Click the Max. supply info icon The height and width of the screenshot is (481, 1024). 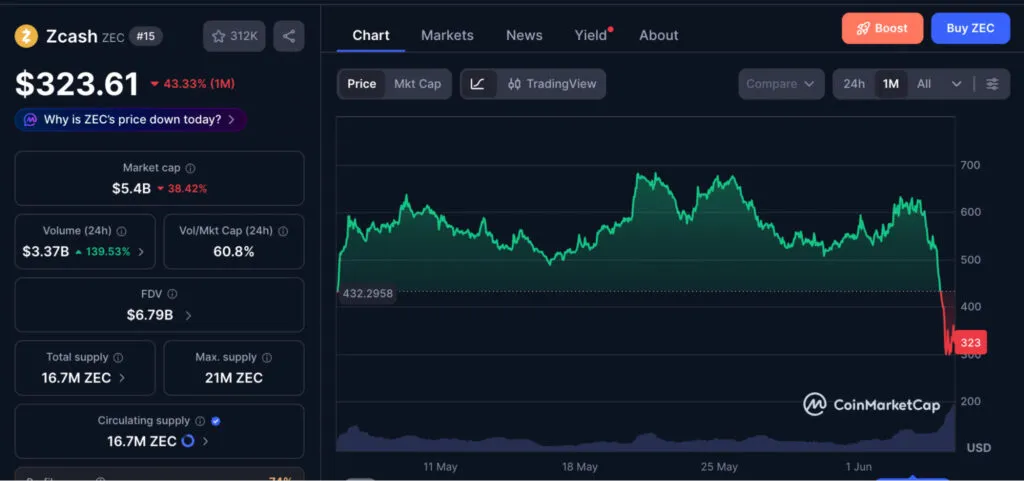click(x=267, y=358)
